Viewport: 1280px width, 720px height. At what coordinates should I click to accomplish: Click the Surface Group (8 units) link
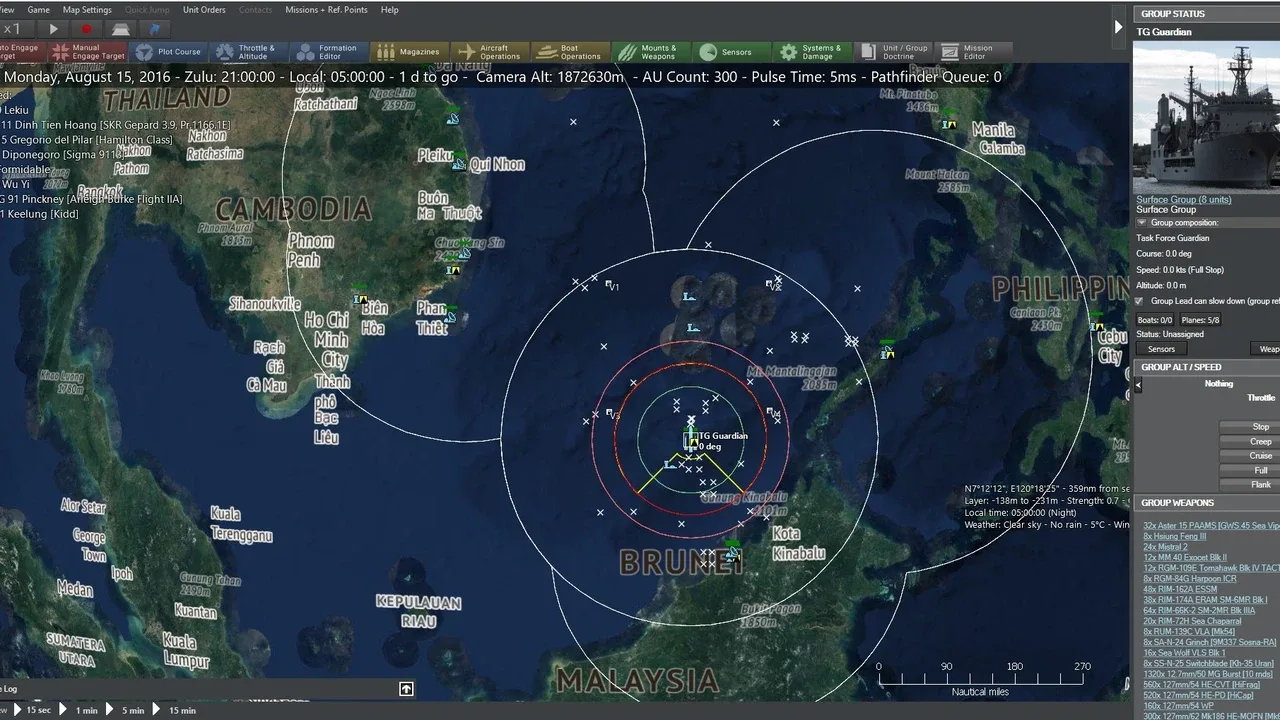[x=1183, y=199]
